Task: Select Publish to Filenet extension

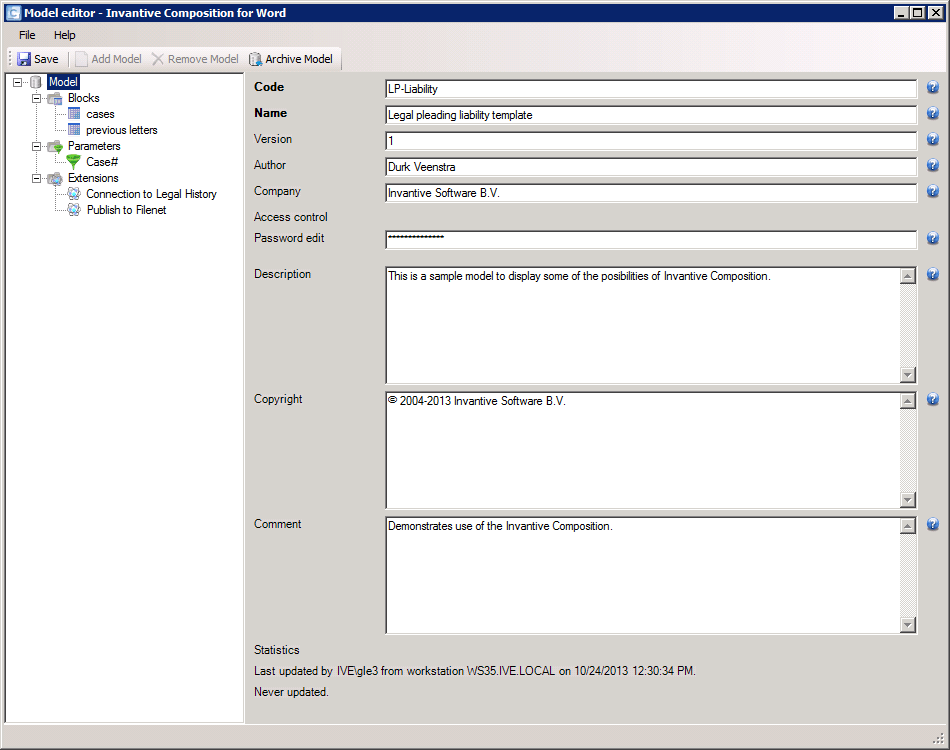Action: point(126,210)
